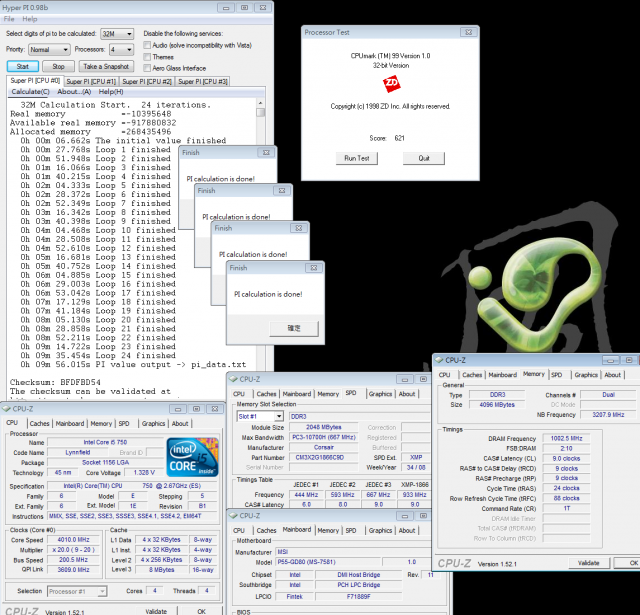Open CPU tab in the CPU-Z Mainboard window
640x615 pixels.
pos(239,531)
